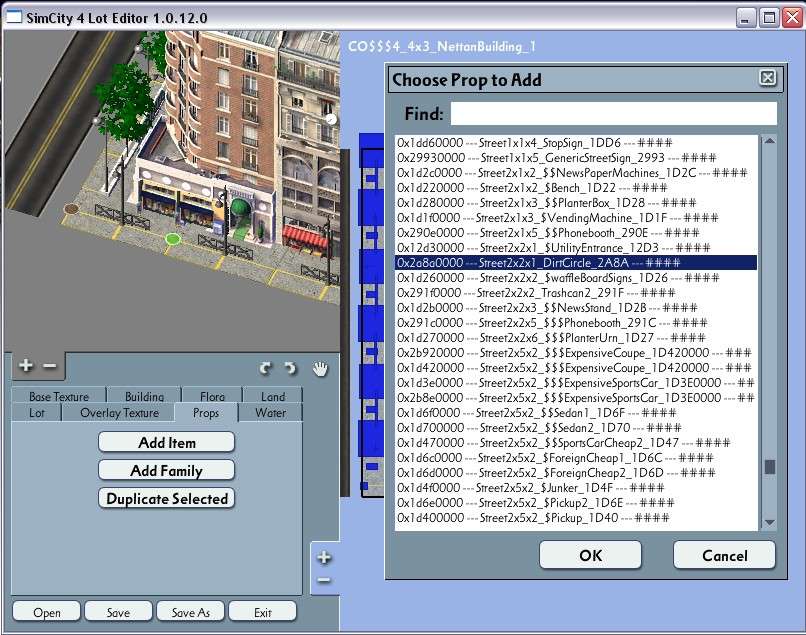Select $Pickup_1D40 prop
Viewport: 806px width, 635px height.
576,518
